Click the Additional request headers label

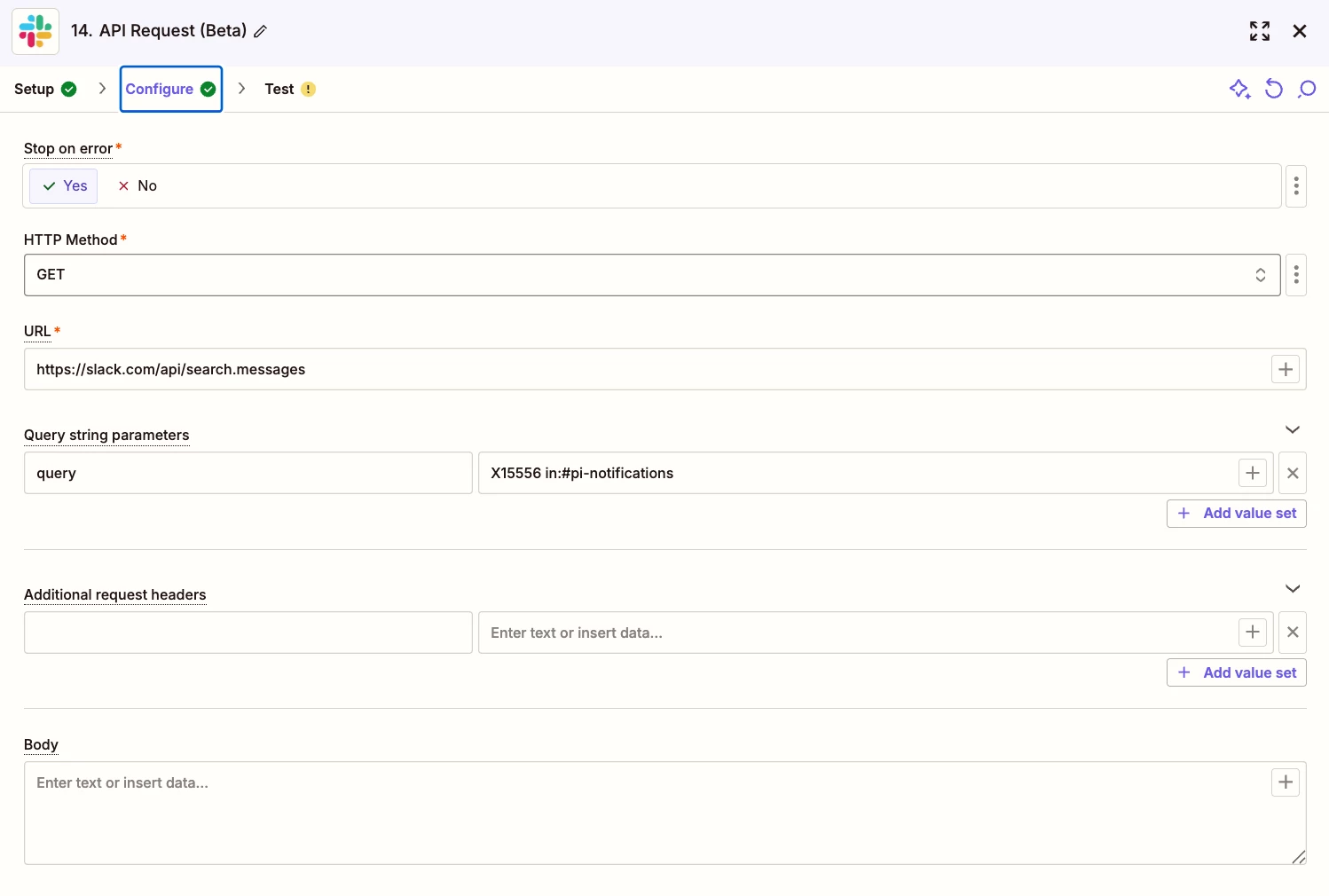pos(115,594)
